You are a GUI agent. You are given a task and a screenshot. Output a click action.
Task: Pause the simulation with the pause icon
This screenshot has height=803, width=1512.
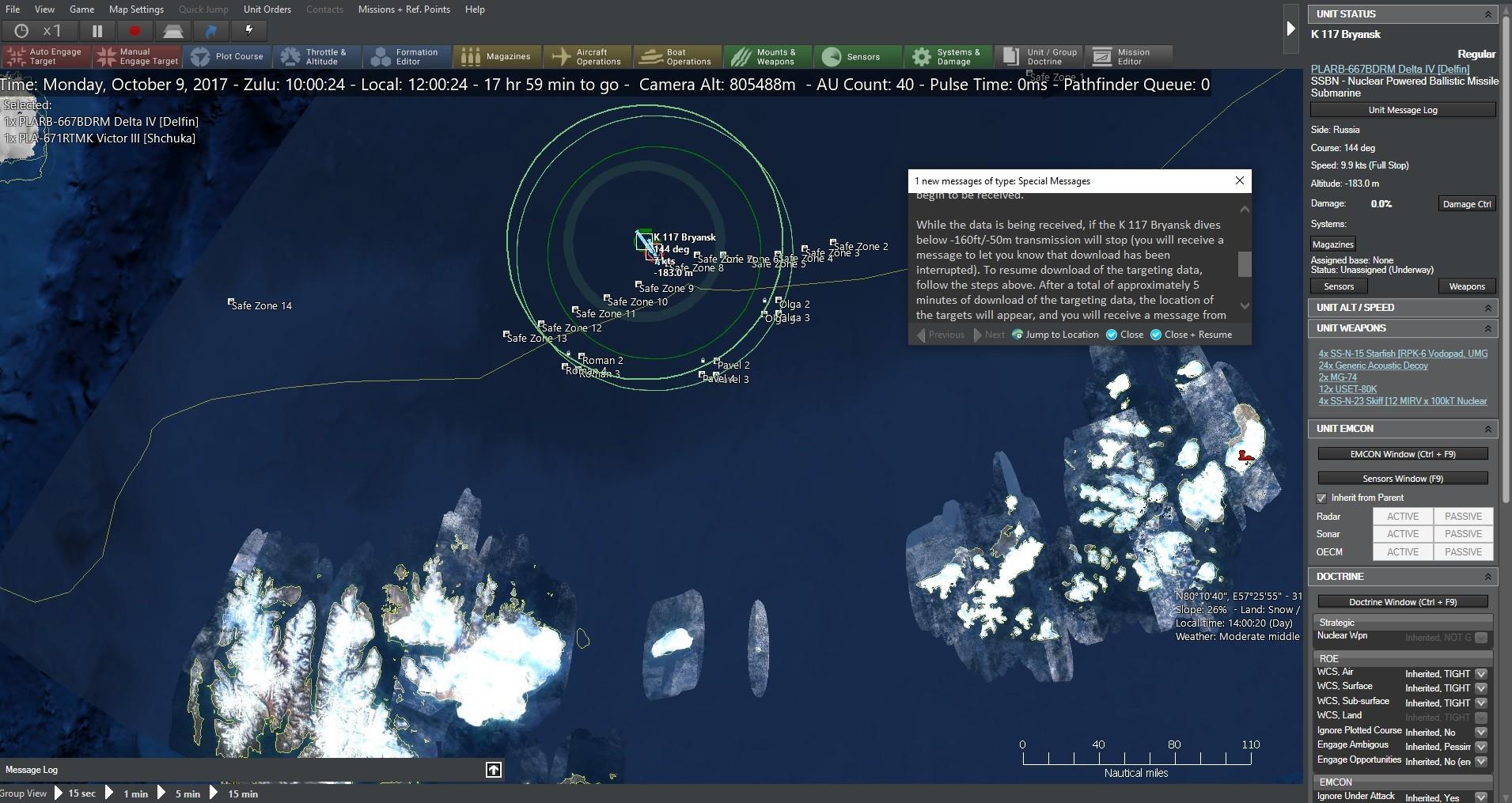click(97, 31)
